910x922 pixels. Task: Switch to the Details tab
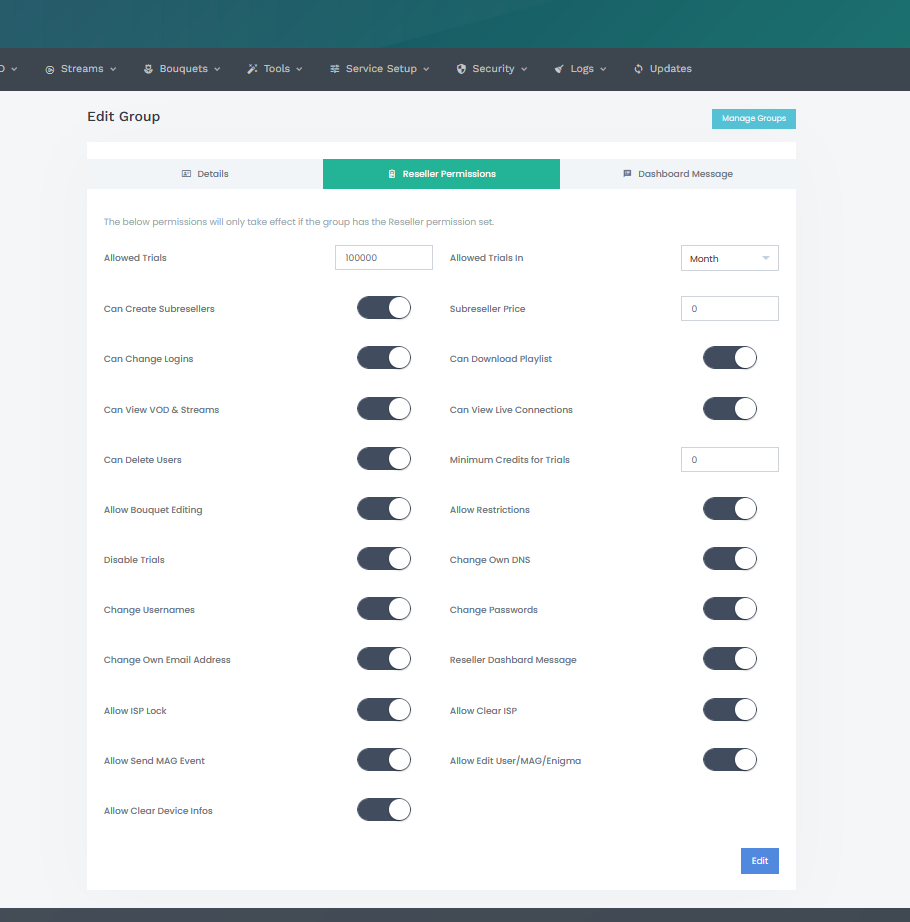point(205,174)
